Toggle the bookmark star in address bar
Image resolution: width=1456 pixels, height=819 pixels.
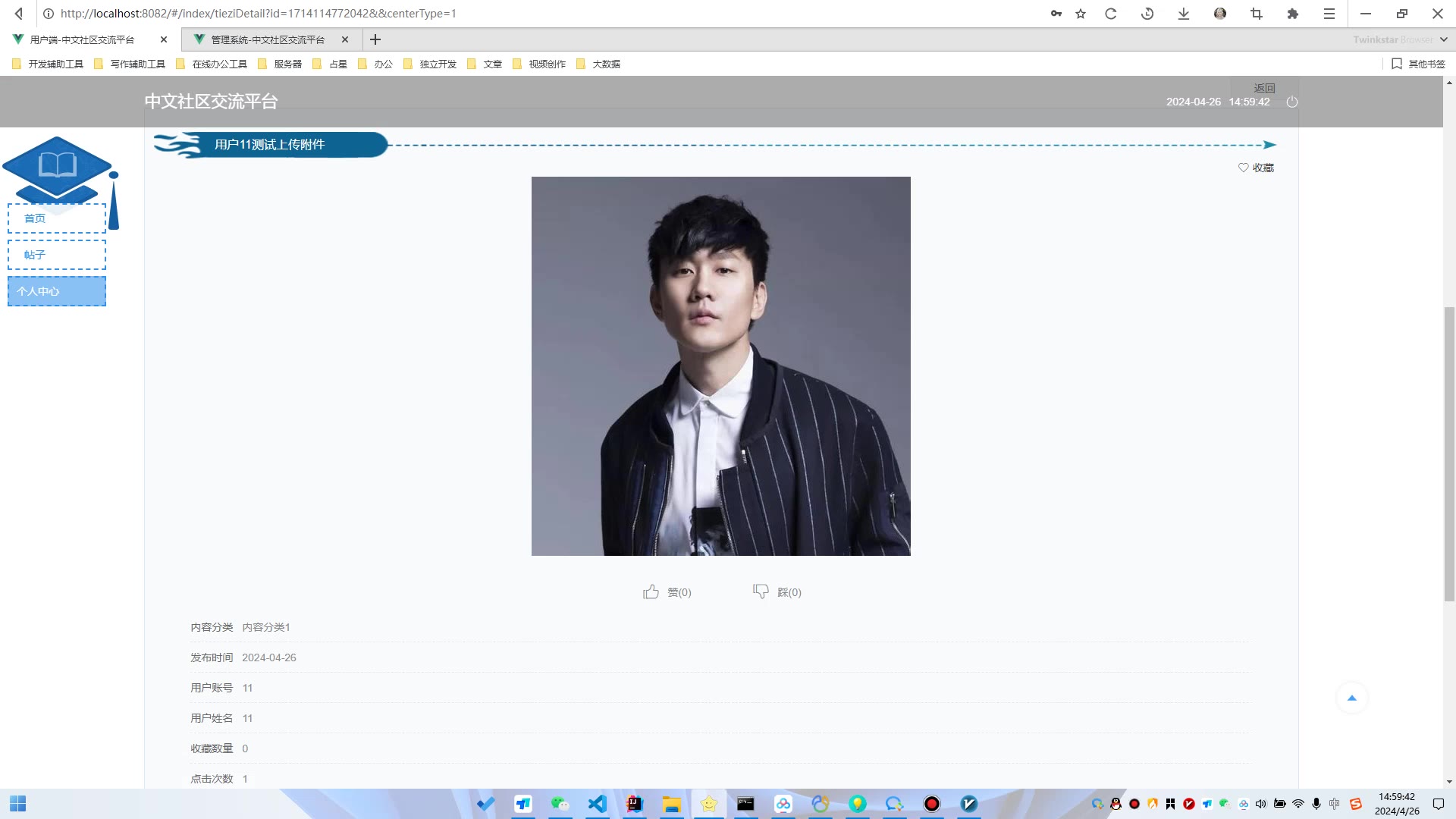(1081, 14)
